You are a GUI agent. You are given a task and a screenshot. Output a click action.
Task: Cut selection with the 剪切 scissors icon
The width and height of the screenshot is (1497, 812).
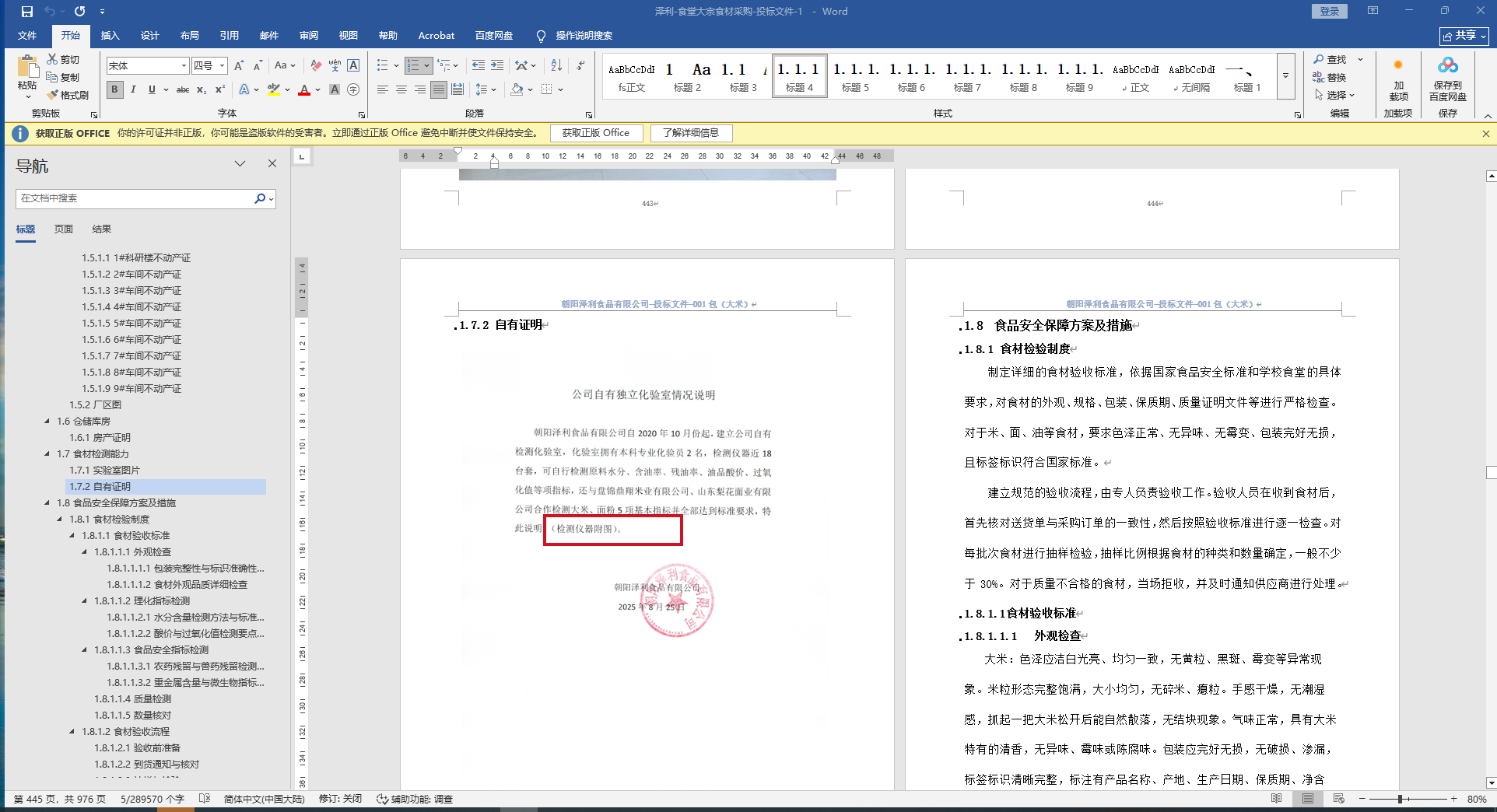[x=63, y=59]
